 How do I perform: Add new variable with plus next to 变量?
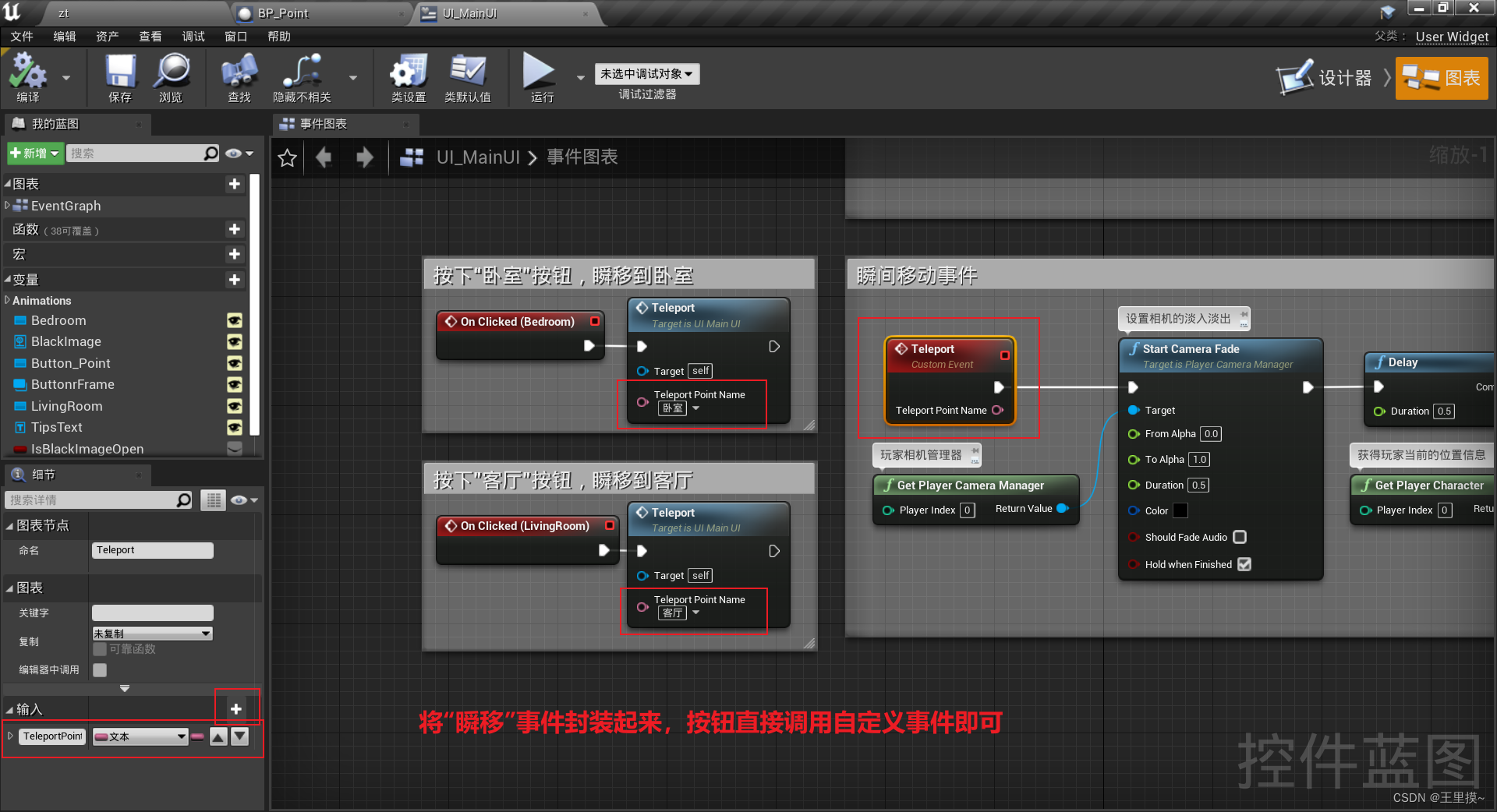click(x=234, y=280)
